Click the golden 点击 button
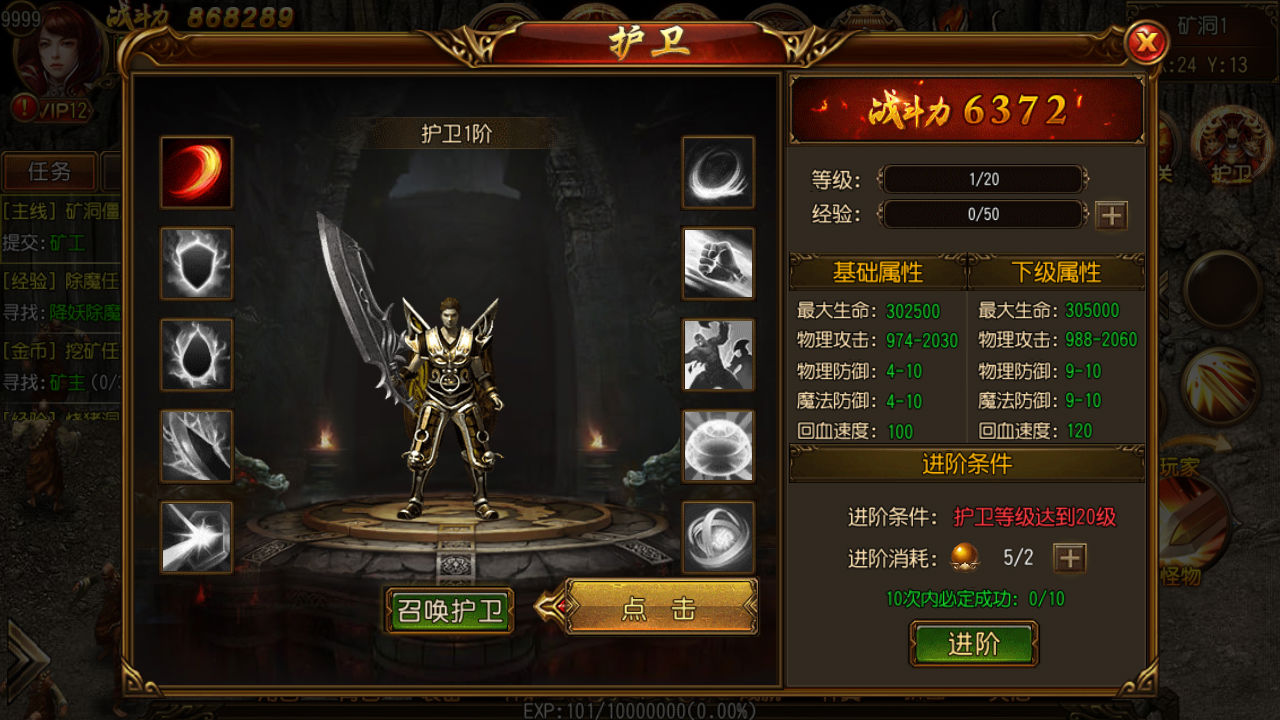 click(659, 607)
